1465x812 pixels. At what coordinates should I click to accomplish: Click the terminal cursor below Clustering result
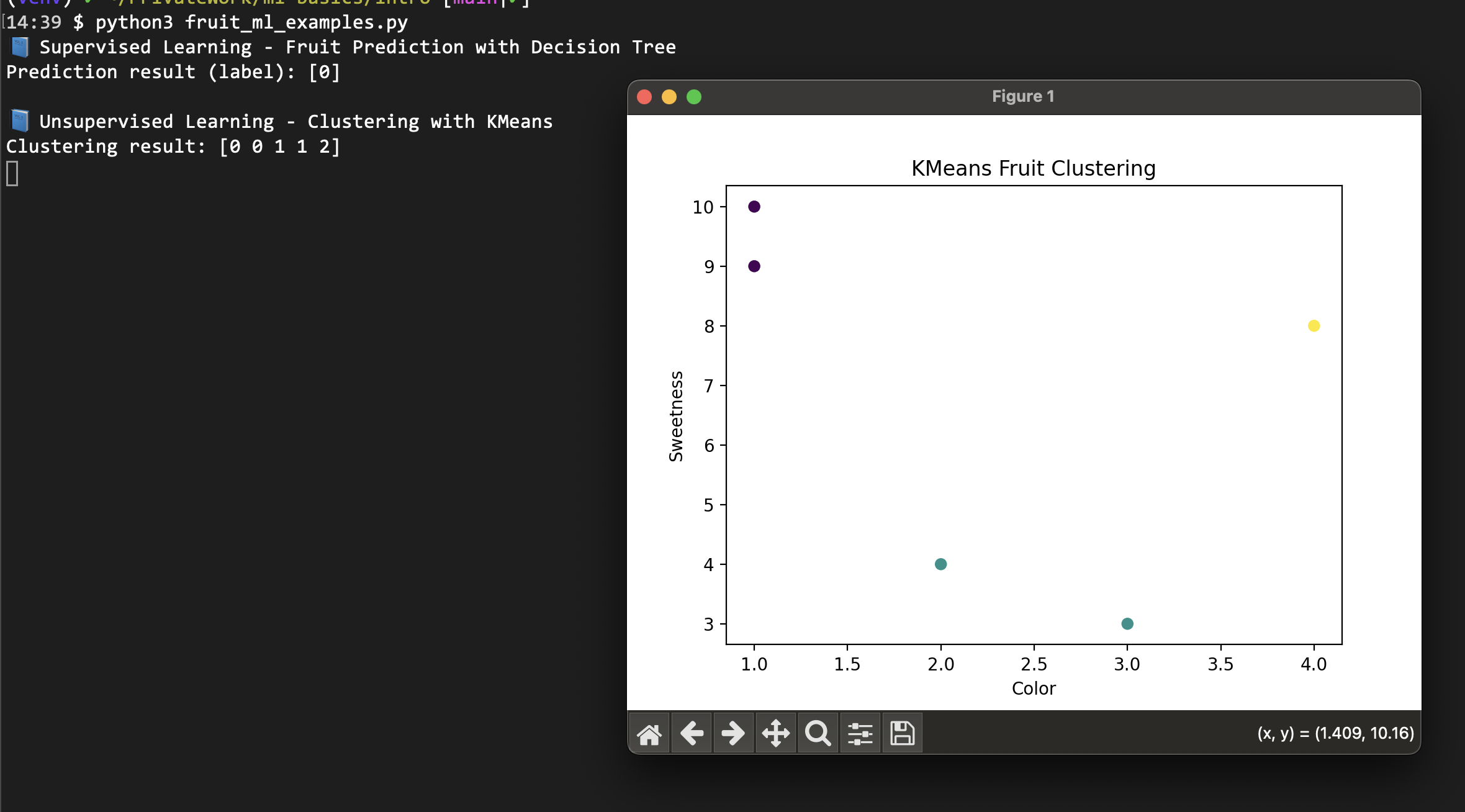[x=12, y=173]
